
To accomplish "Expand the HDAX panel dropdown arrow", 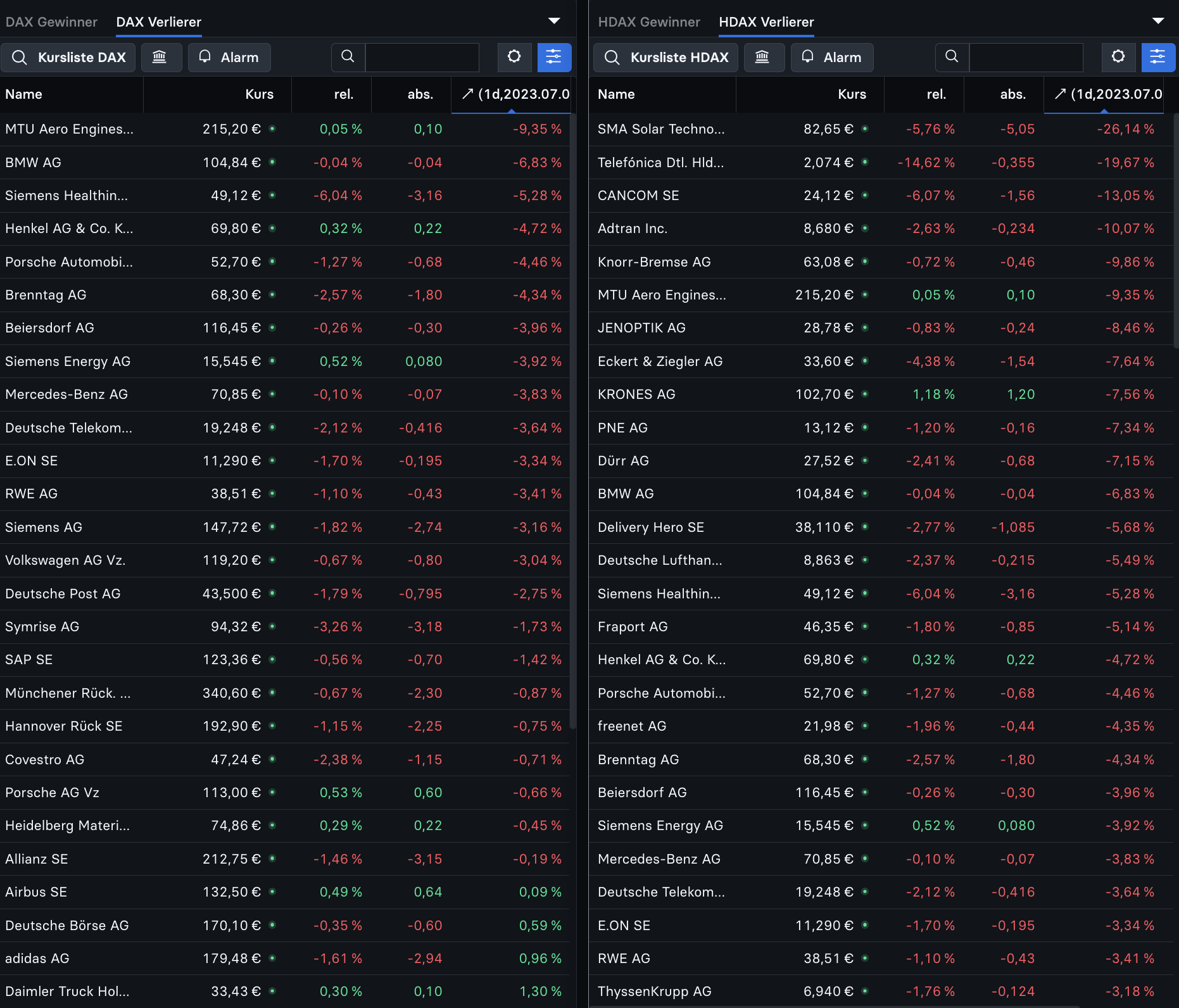I will coord(1158,21).
